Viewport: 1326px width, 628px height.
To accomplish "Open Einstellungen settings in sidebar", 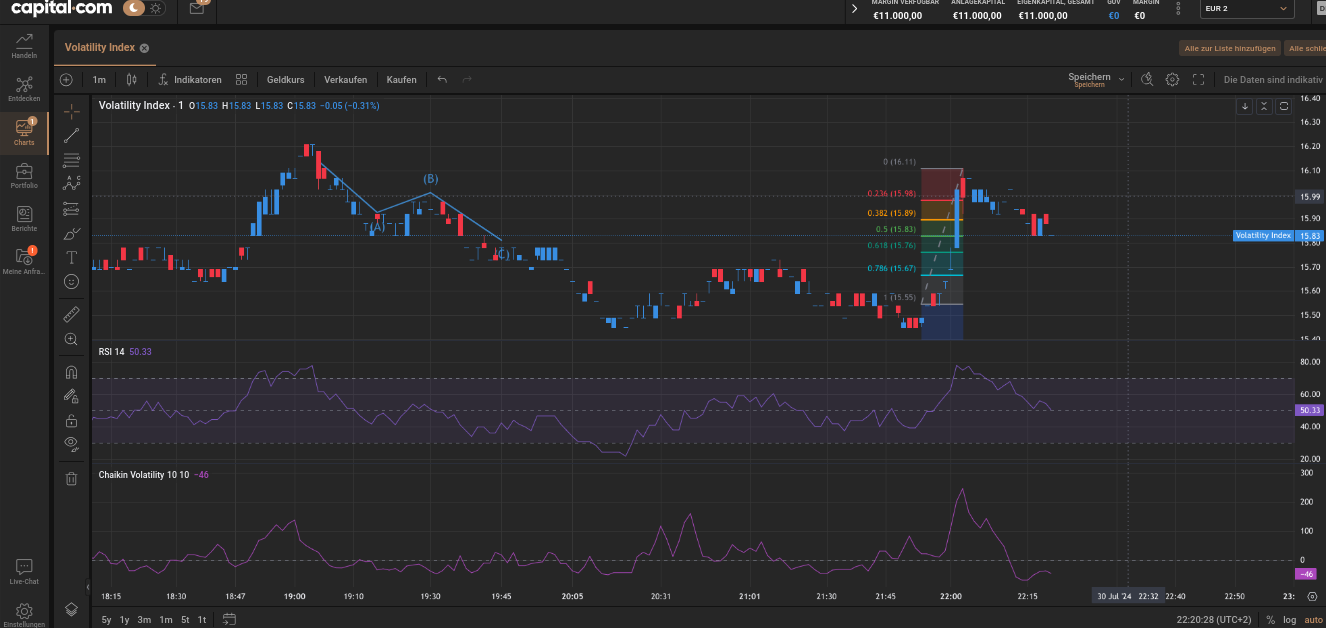I will click(x=24, y=614).
